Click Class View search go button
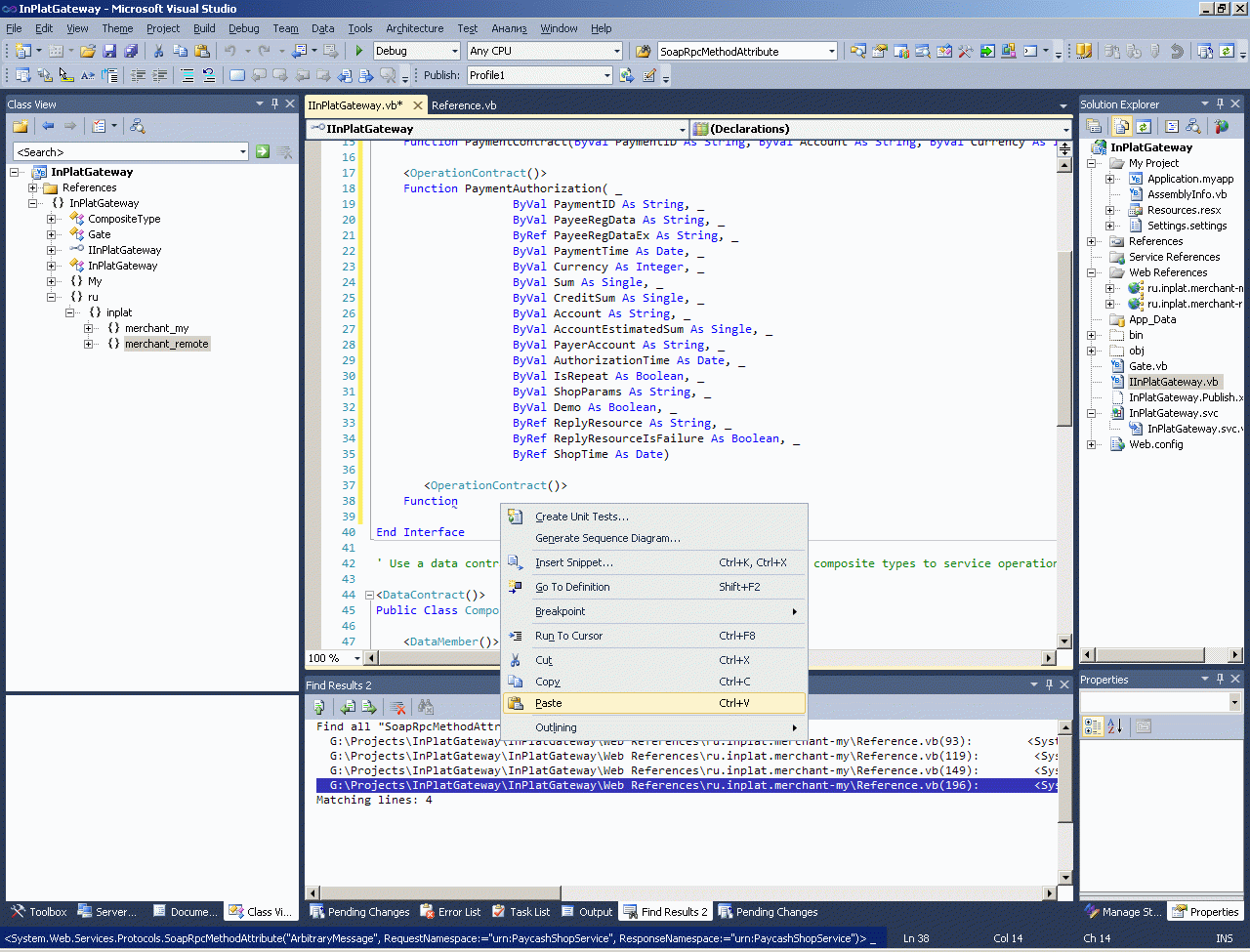Viewport: 1250px width, 952px height. tap(263, 151)
